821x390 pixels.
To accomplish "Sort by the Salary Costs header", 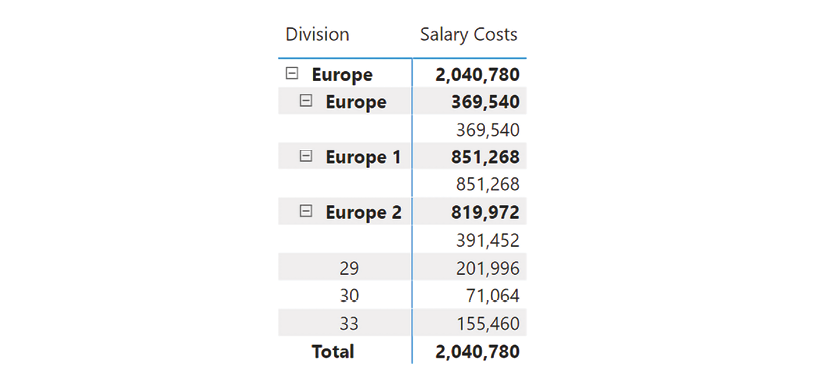I will (469, 35).
